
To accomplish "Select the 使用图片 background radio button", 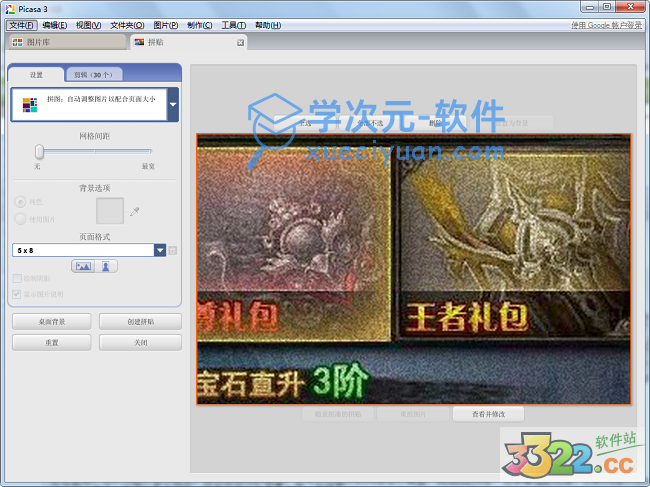I will pyautogui.click(x=20, y=219).
